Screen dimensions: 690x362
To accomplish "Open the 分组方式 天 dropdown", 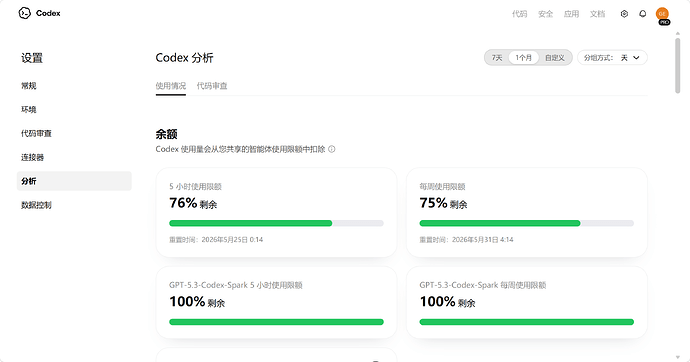I will point(612,58).
